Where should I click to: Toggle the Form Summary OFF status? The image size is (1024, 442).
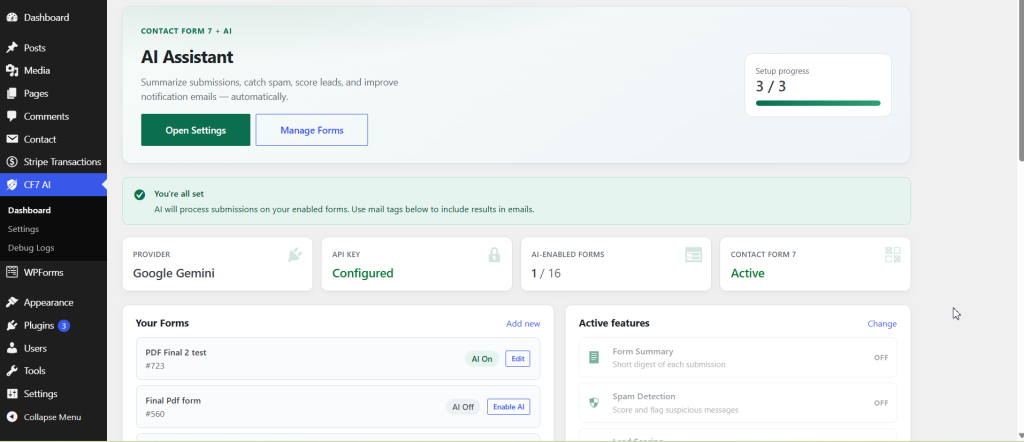(x=881, y=358)
